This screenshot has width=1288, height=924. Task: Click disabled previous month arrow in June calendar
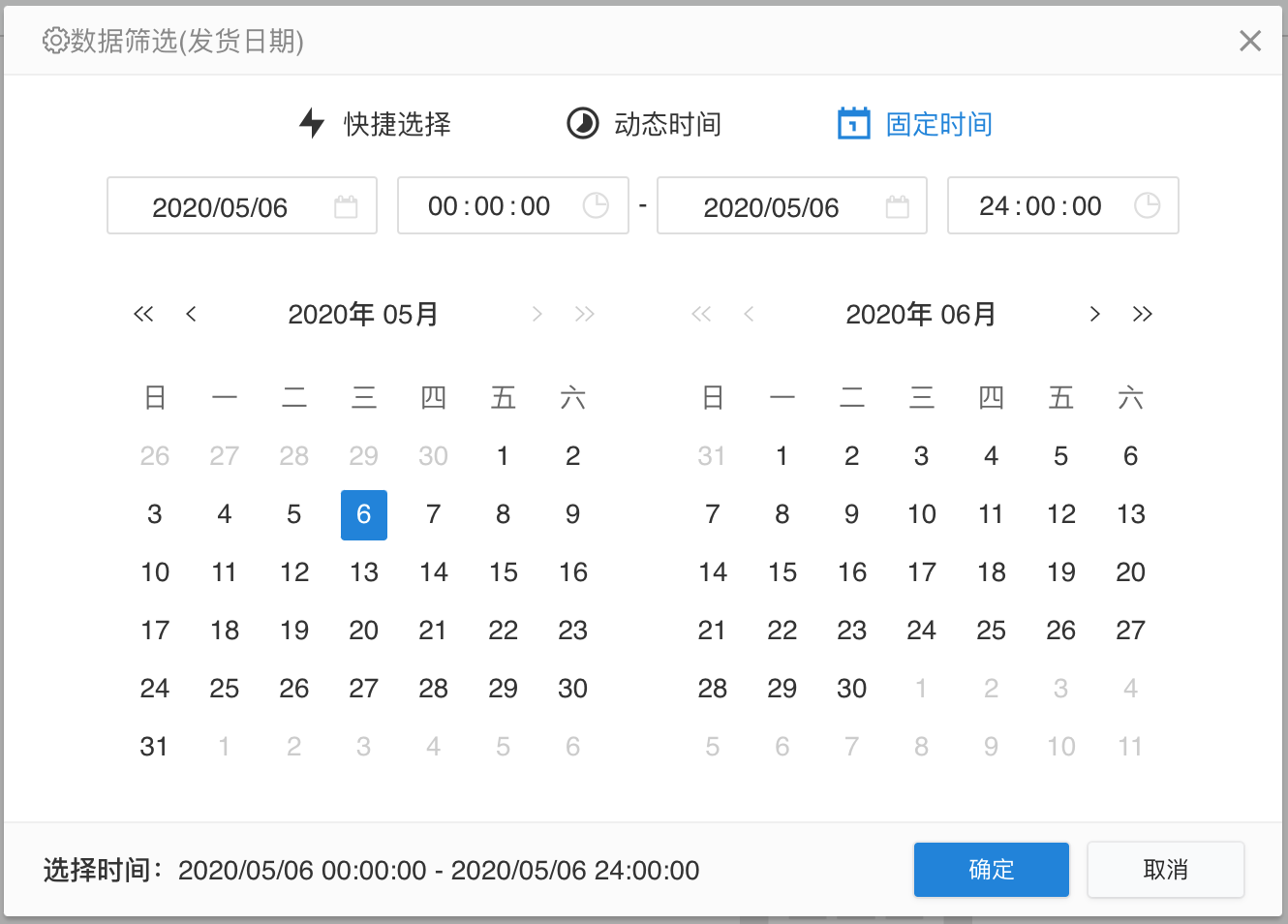749,314
